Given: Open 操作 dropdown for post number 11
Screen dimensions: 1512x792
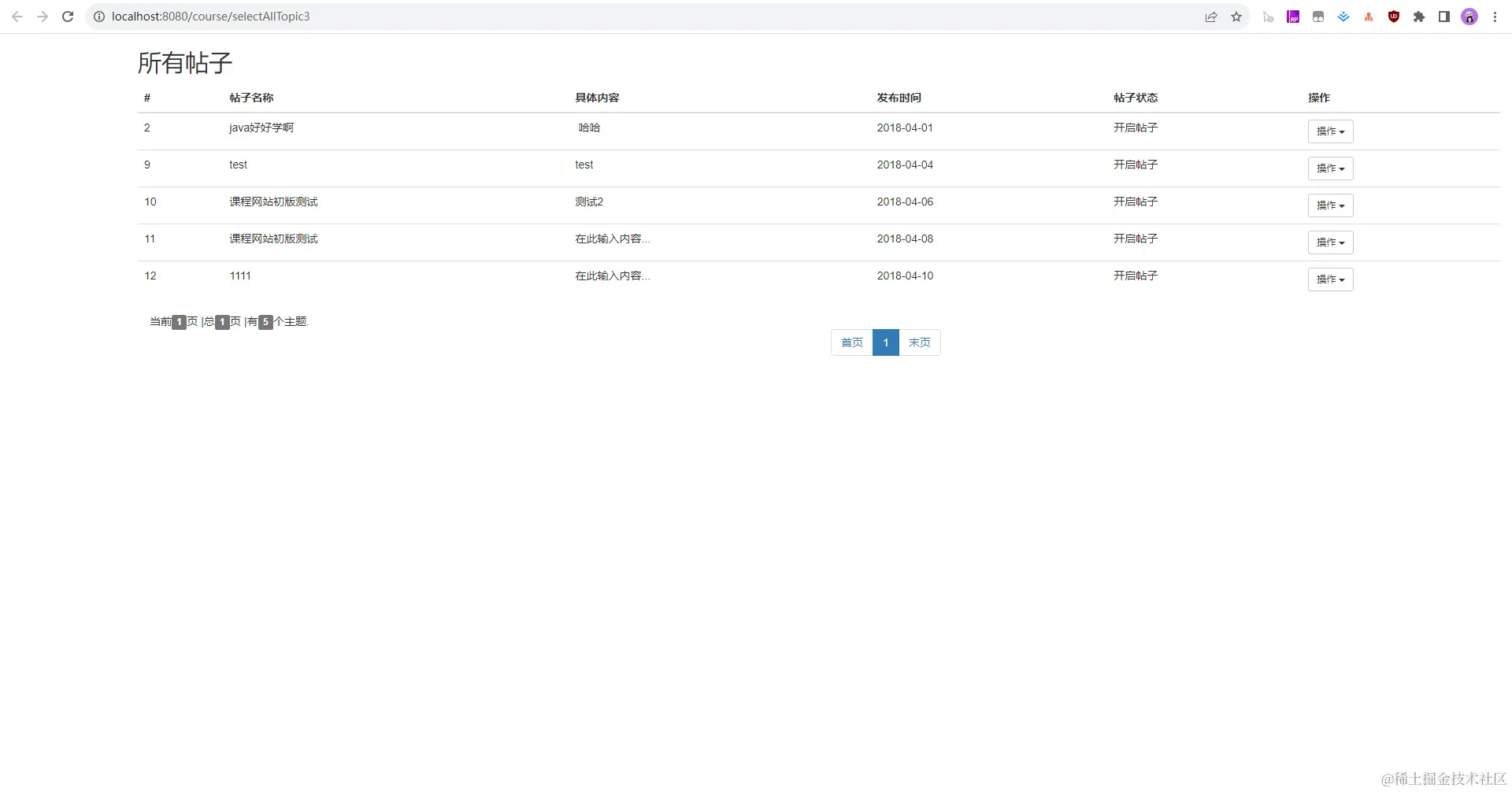Looking at the screenshot, I should (x=1330, y=242).
